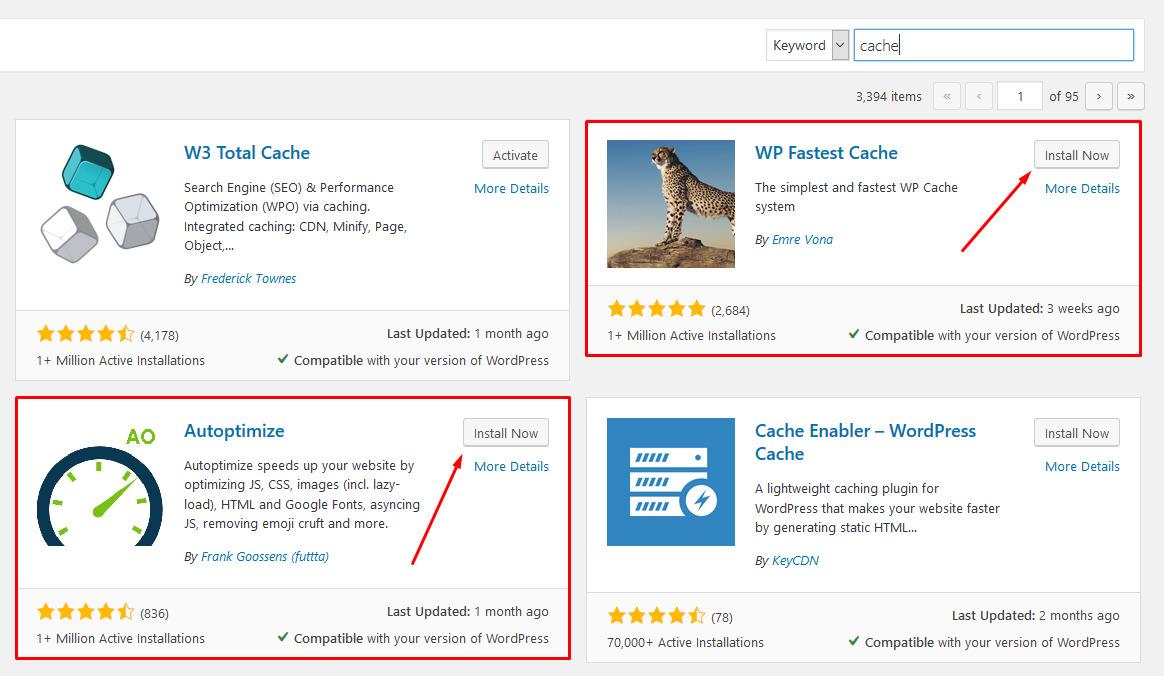Focus the plugin search field containing 'cache'
This screenshot has height=676, width=1164.
993,45
